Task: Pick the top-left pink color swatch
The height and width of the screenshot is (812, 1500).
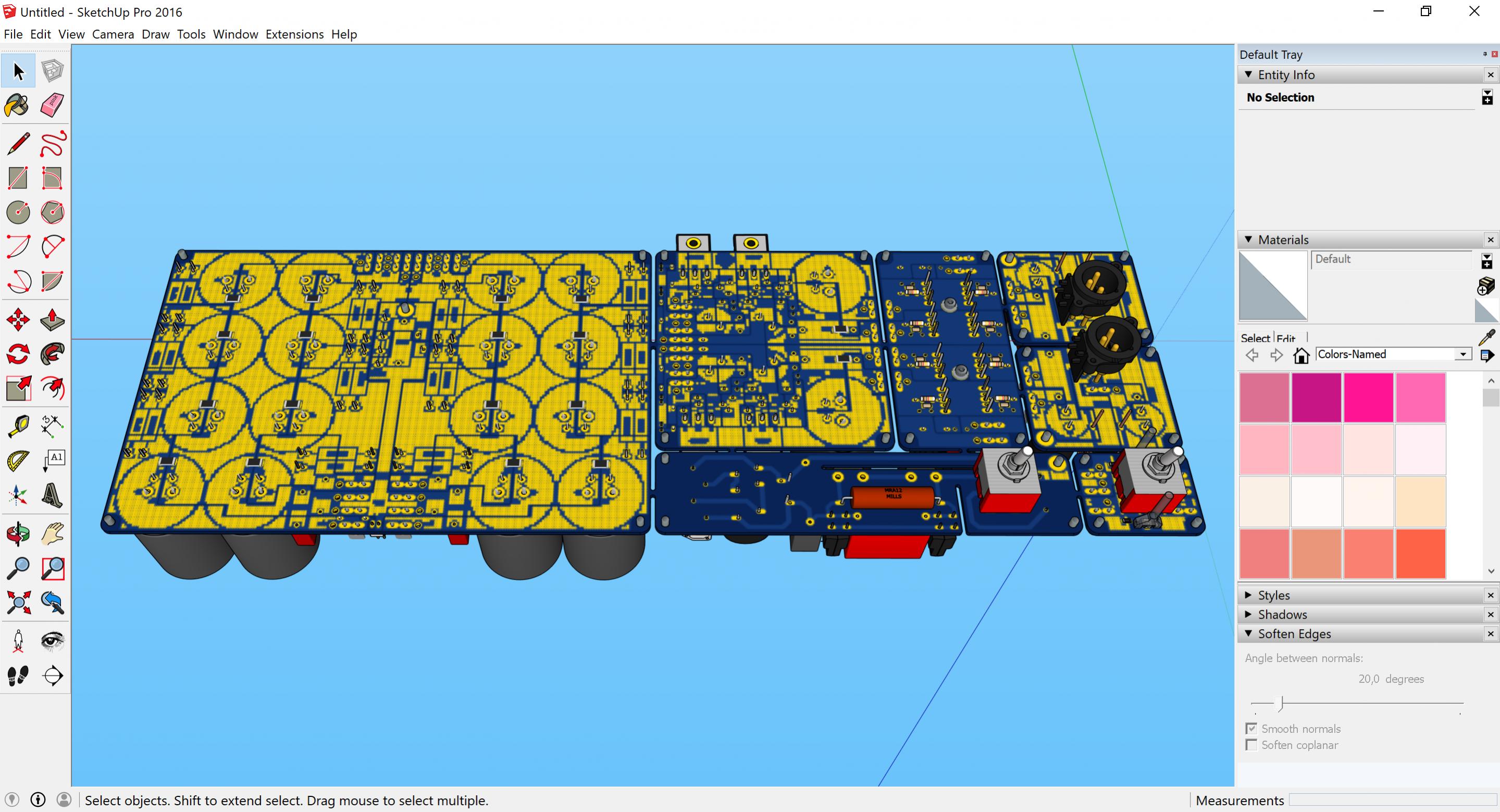Action: click(1264, 397)
